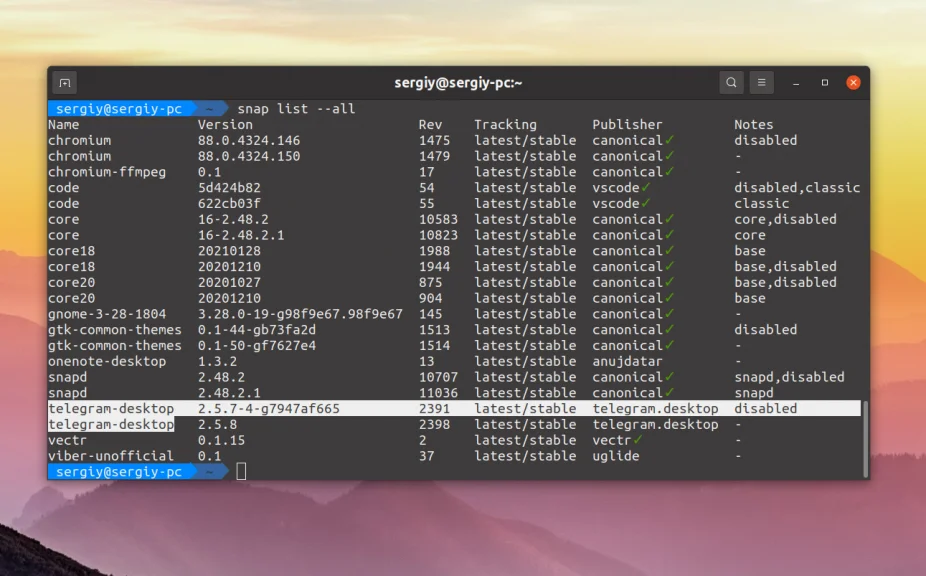Select the word disabled on the chromium row
The width and height of the screenshot is (926, 576).
[765, 140]
